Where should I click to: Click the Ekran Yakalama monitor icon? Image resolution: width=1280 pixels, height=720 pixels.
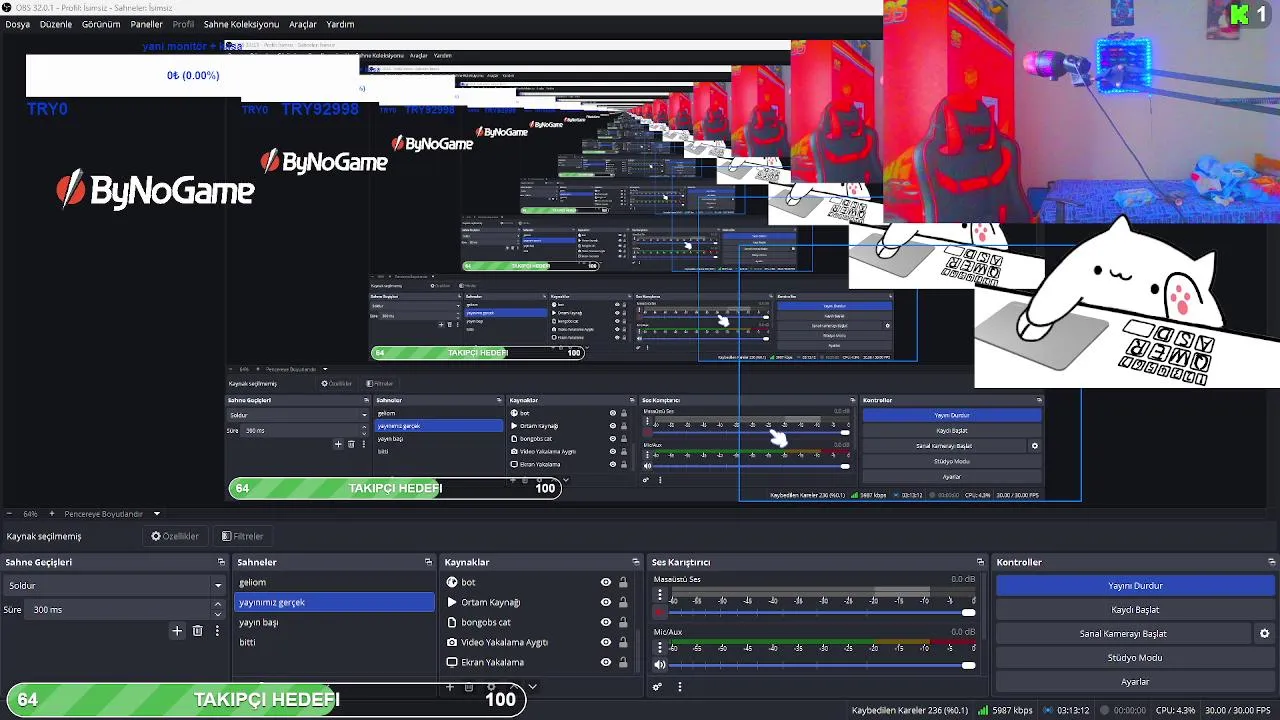pyautogui.click(x=452, y=662)
